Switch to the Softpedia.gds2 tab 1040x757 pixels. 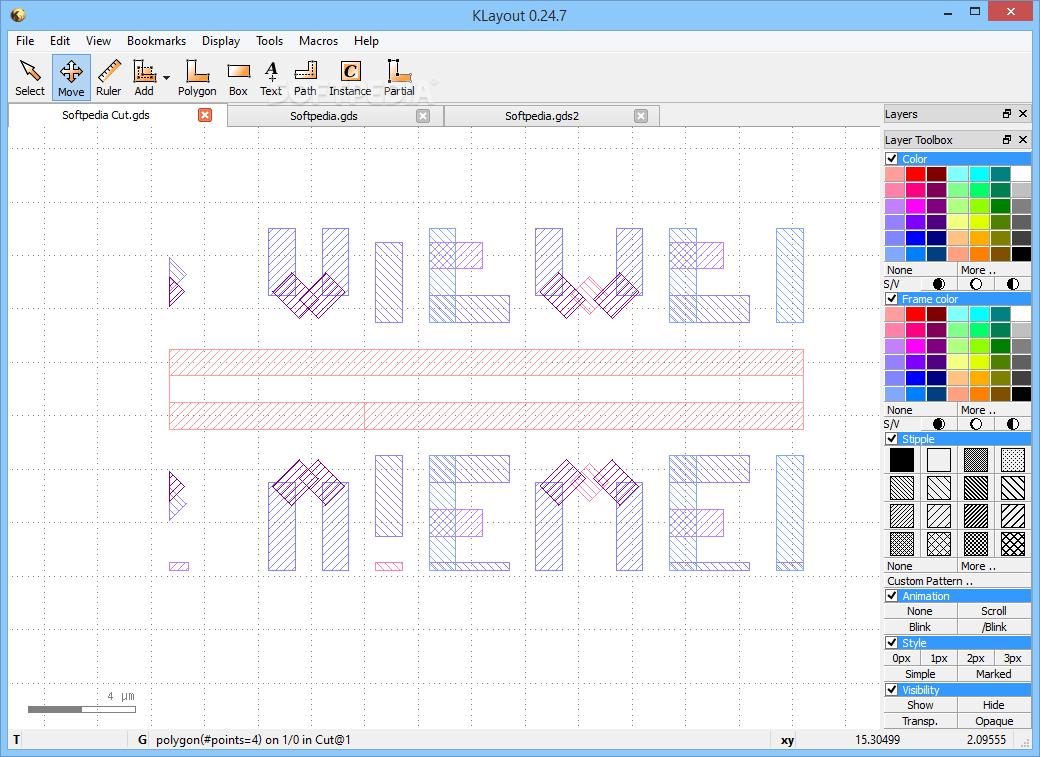coord(542,116)
